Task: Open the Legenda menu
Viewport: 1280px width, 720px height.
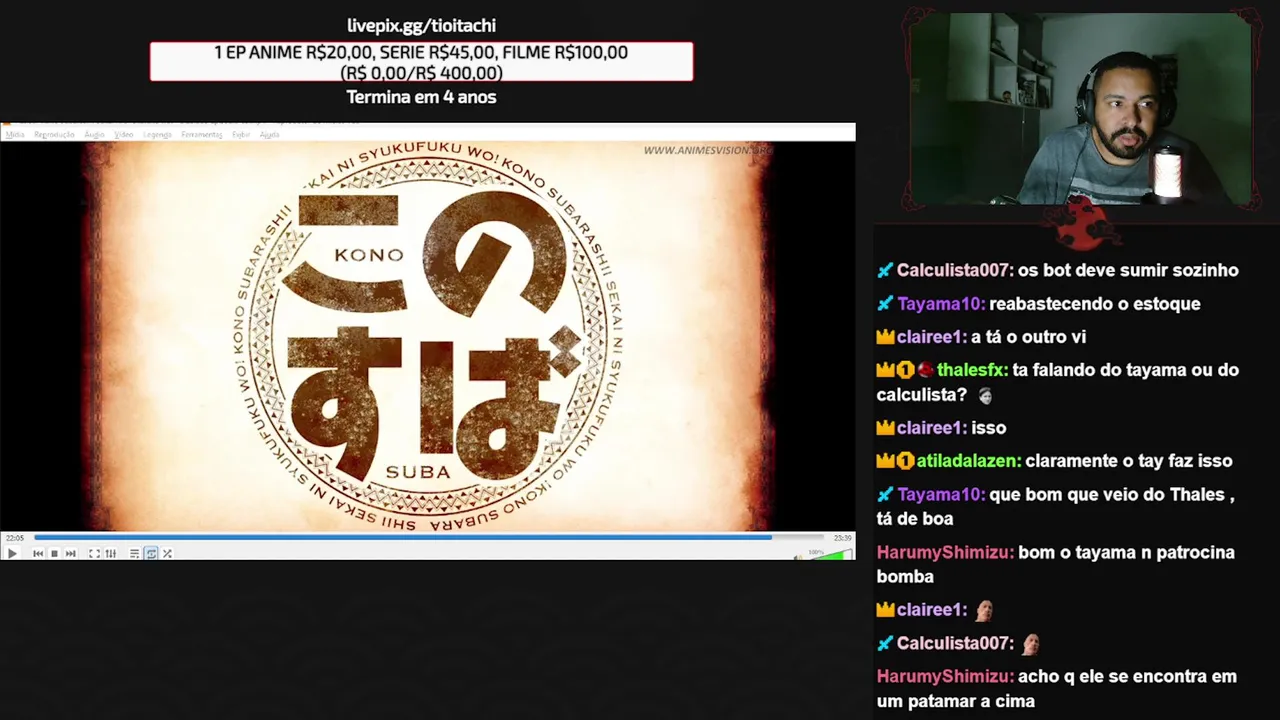Action: (157, 134)
